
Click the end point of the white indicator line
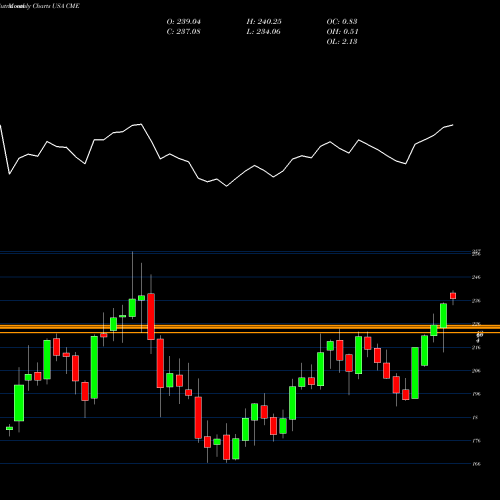pos(453,125)
